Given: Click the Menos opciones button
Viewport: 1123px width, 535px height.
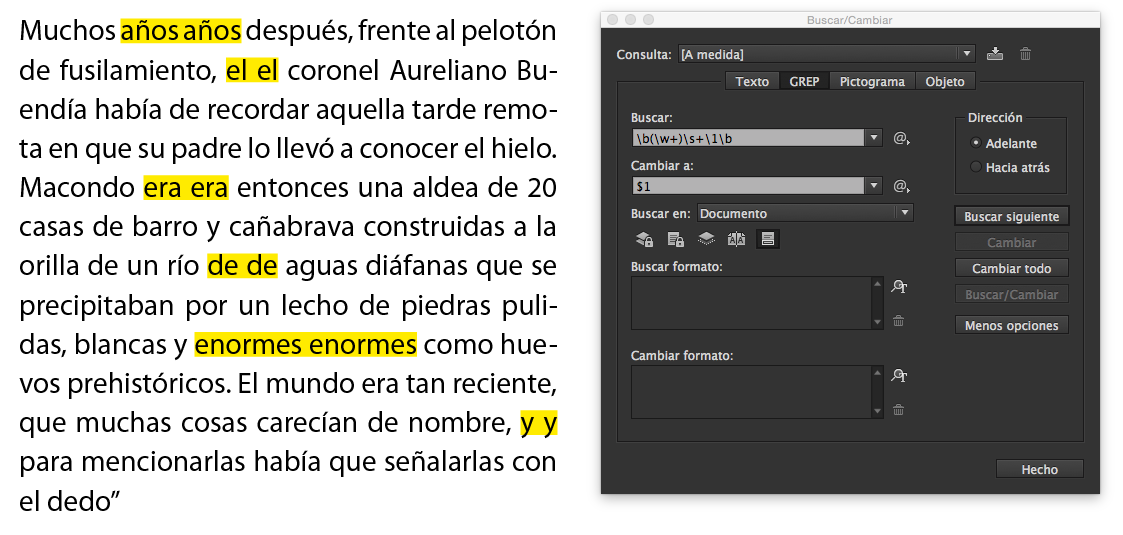Looking at the screenshot, I should (x=1011, y=325).
